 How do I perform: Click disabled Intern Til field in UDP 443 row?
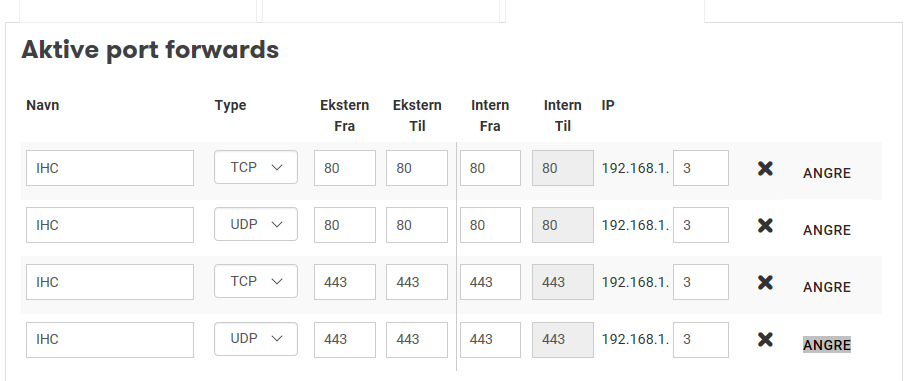click(x=563, y=339)
